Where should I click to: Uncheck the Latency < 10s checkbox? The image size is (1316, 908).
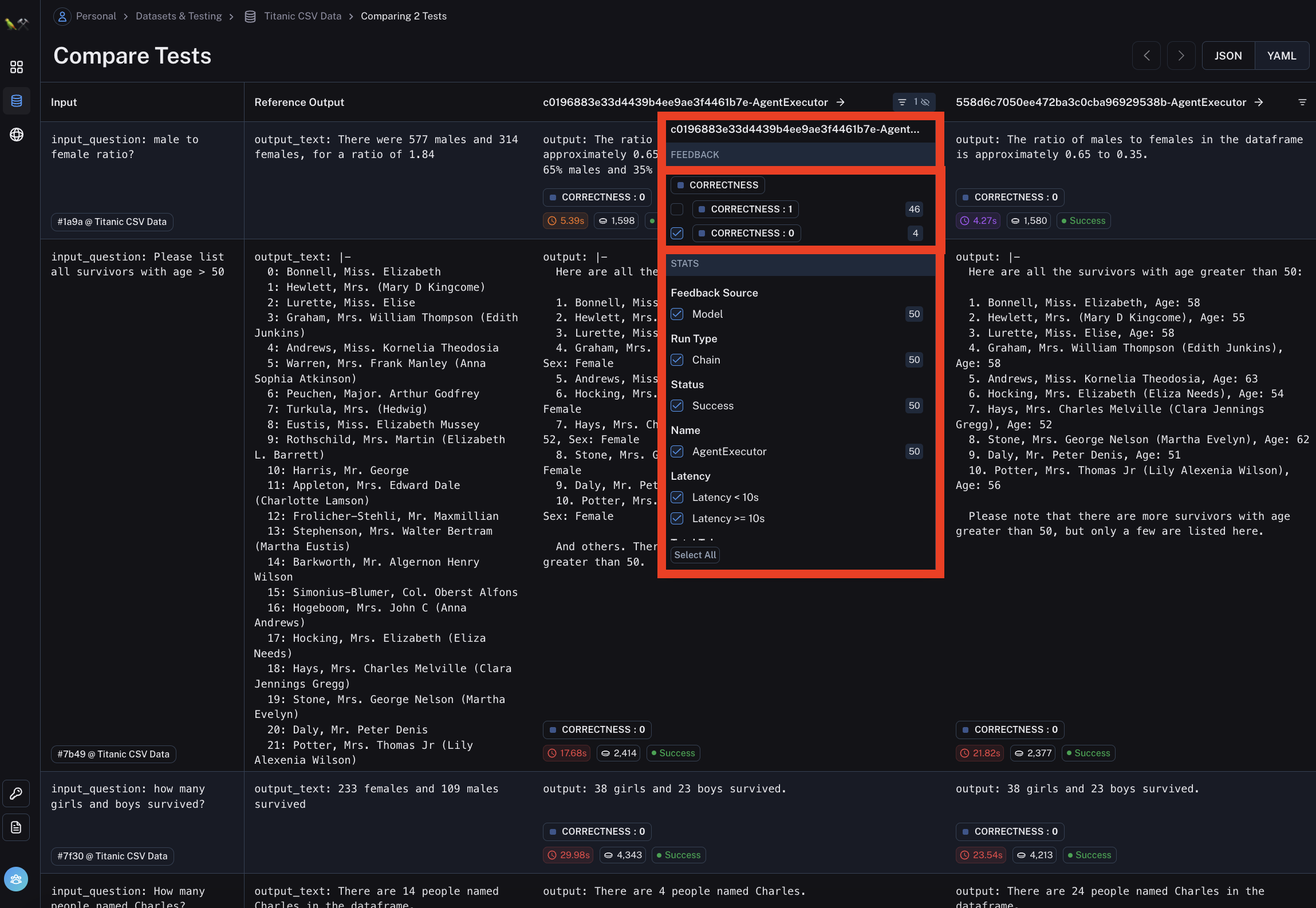tap(677, 497)
